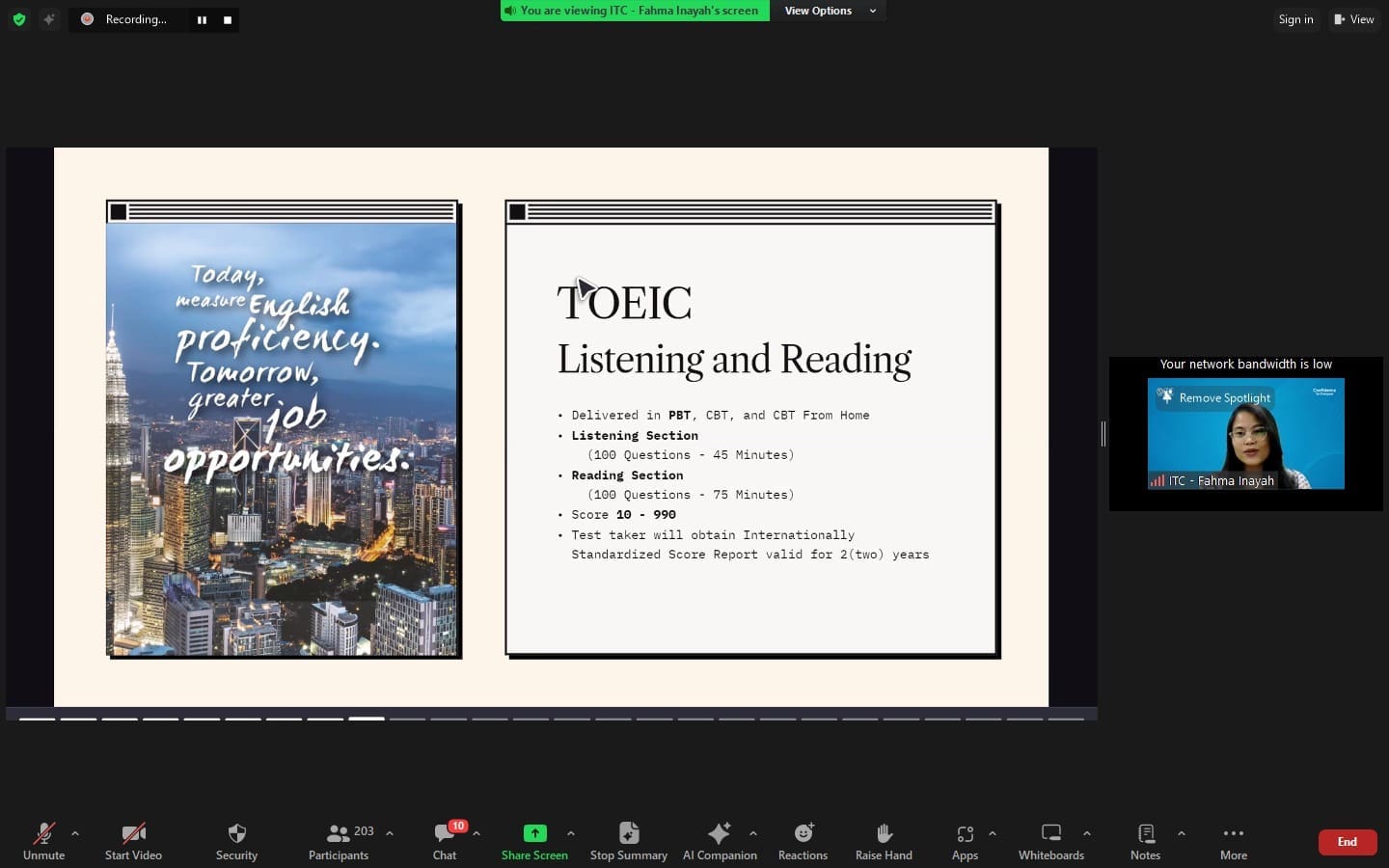Open the Notes panel
The image size is (1389, 868).
tap(1146, 841)
